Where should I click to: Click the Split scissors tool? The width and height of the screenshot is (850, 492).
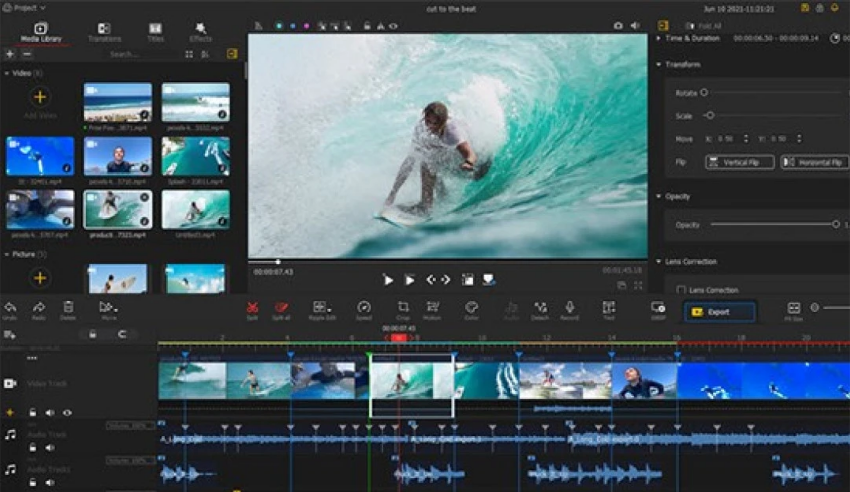(252, 308)
